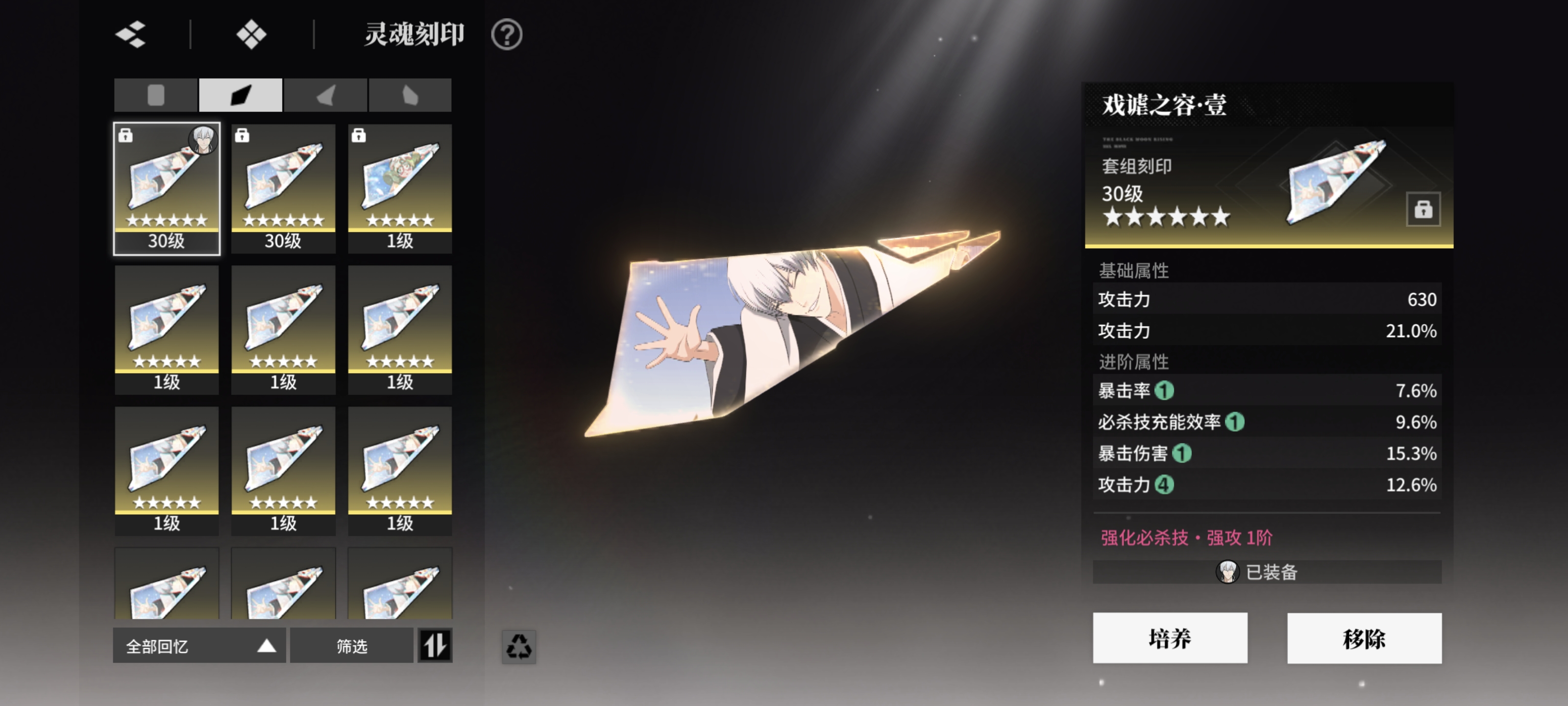Screen dimensions: 1568x706
Task: Switch to the third engraving slot tab
Action: tap(326, 95)
